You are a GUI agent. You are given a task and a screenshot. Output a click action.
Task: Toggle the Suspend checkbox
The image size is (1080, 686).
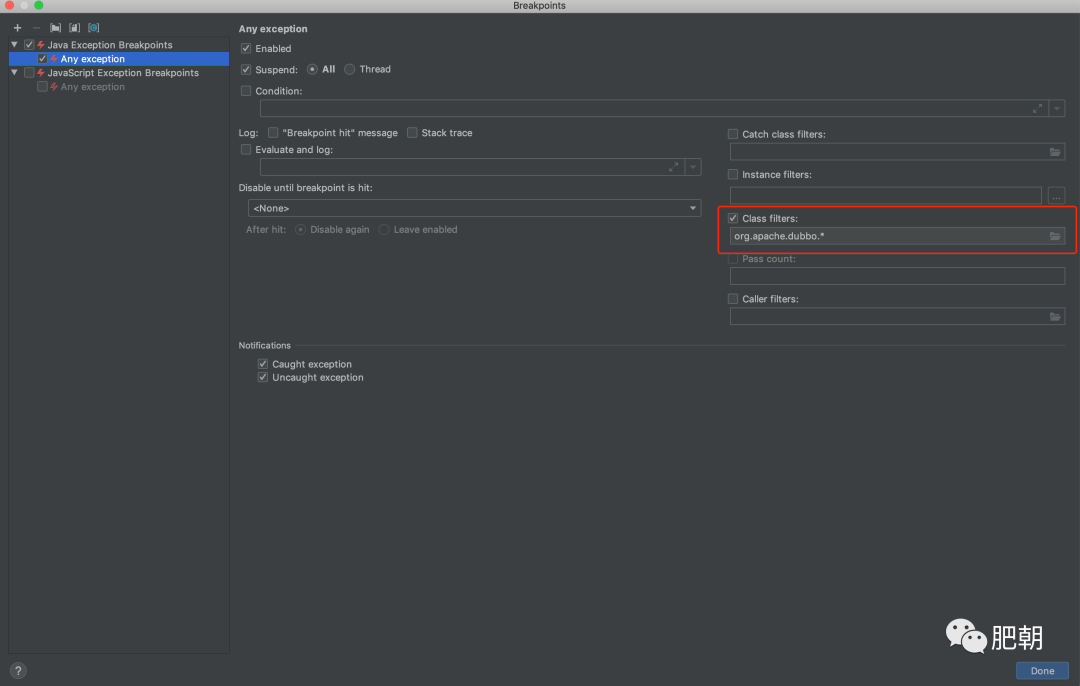tap(246, 70)
